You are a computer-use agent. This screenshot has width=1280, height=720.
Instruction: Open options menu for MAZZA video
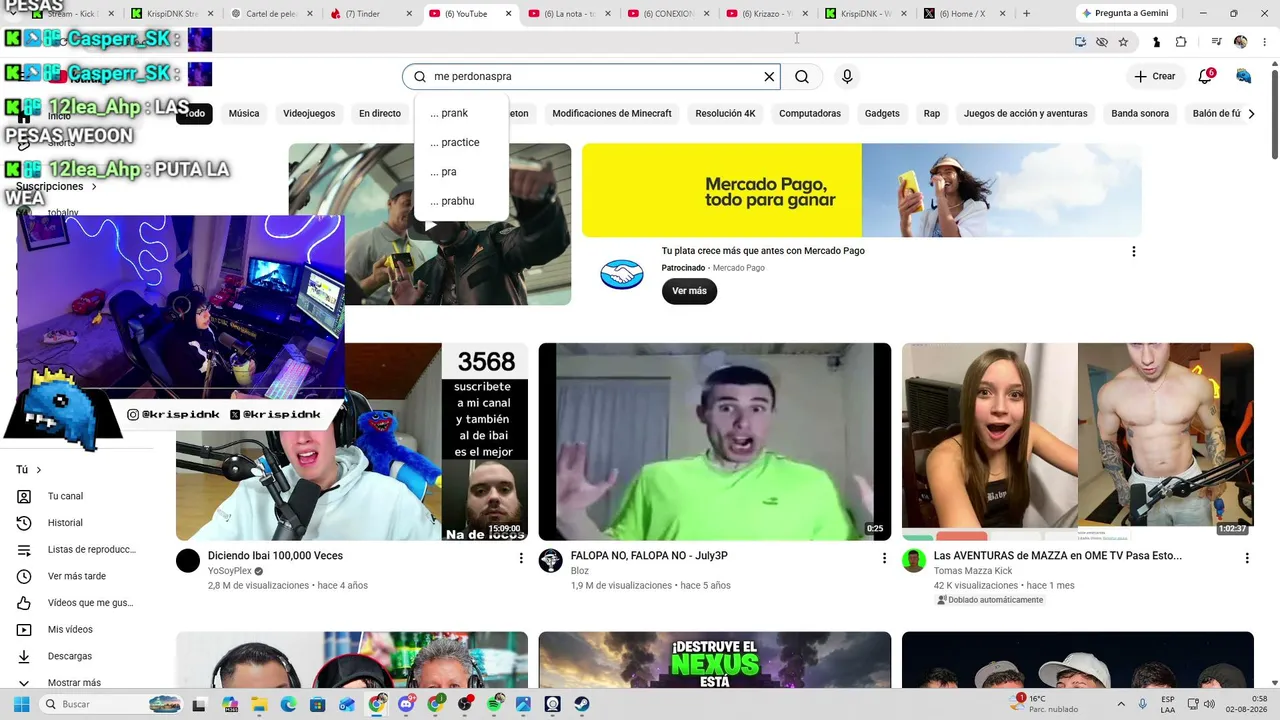(x=1247, y=558)
